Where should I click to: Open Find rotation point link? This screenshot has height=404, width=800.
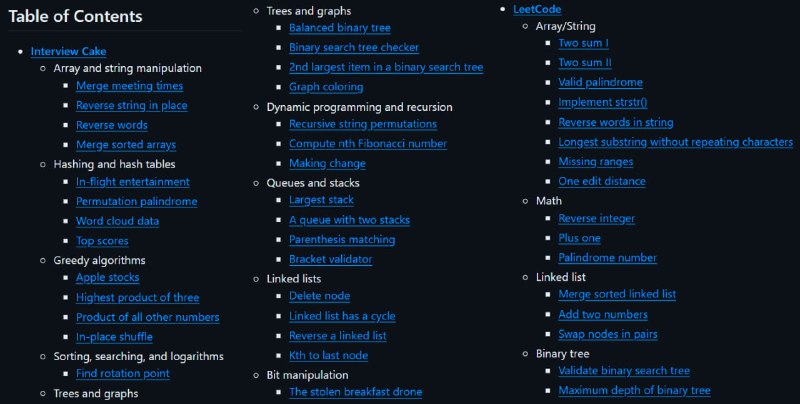coord(123,373)
